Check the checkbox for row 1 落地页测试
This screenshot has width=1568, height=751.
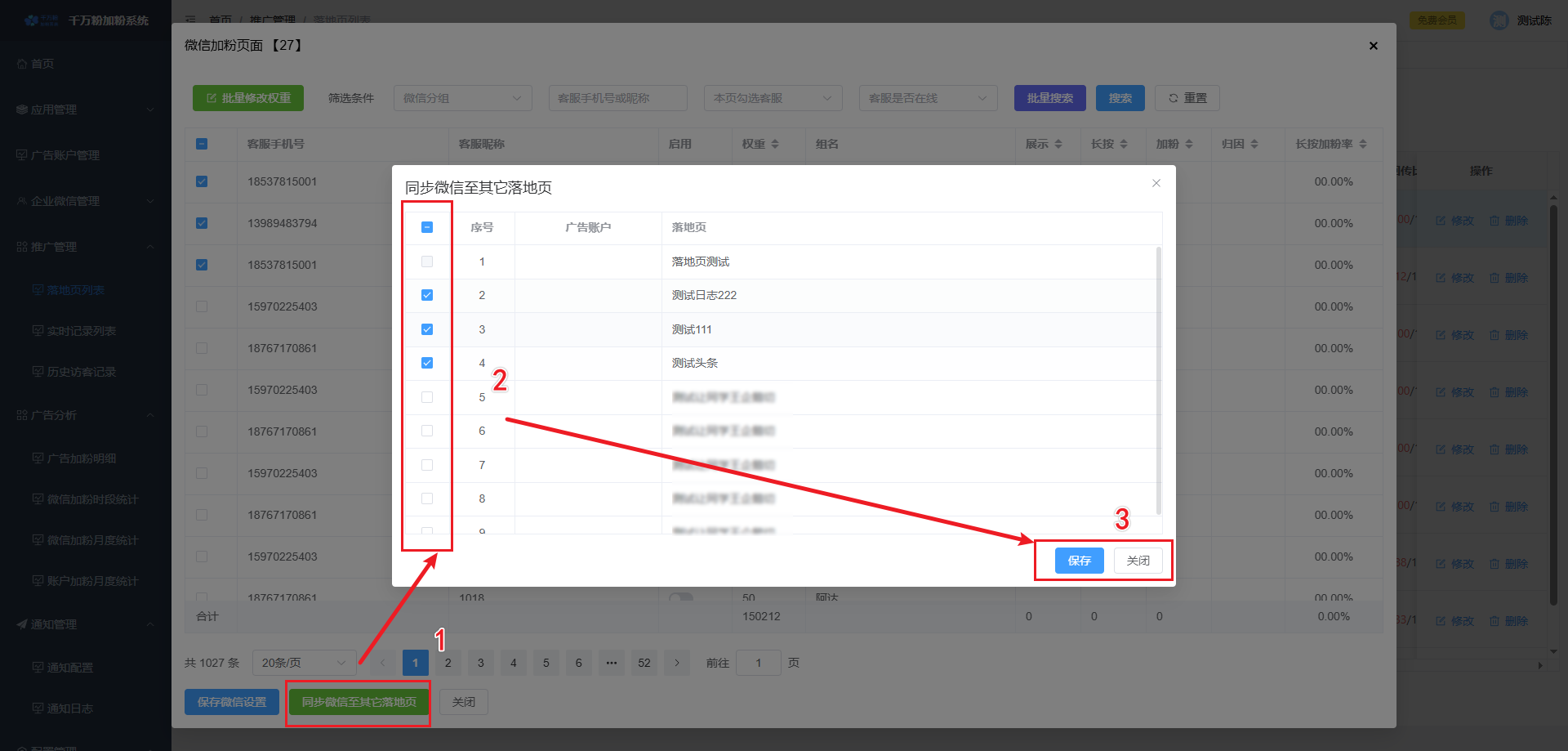(427, 262)
